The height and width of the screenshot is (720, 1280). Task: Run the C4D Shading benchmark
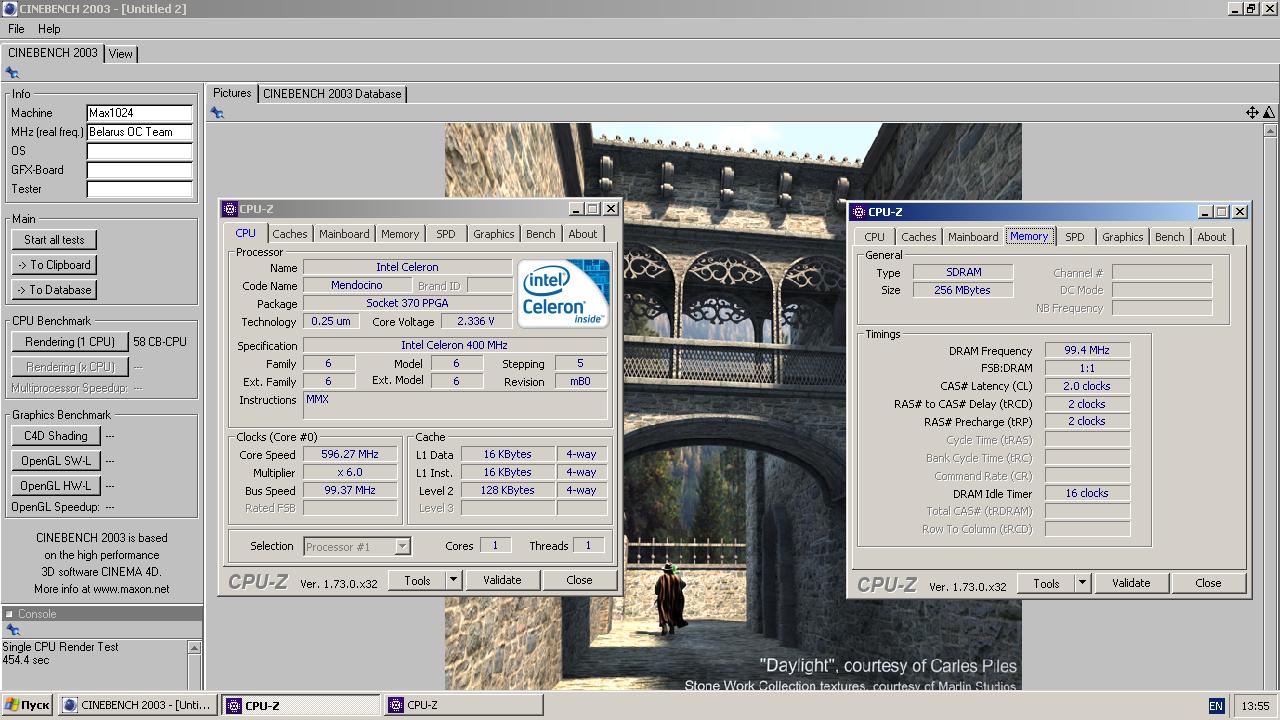(56, 436)
